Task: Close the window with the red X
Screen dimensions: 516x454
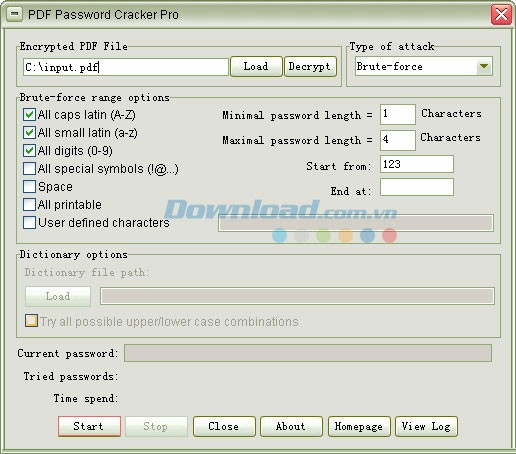Action: 501,15
